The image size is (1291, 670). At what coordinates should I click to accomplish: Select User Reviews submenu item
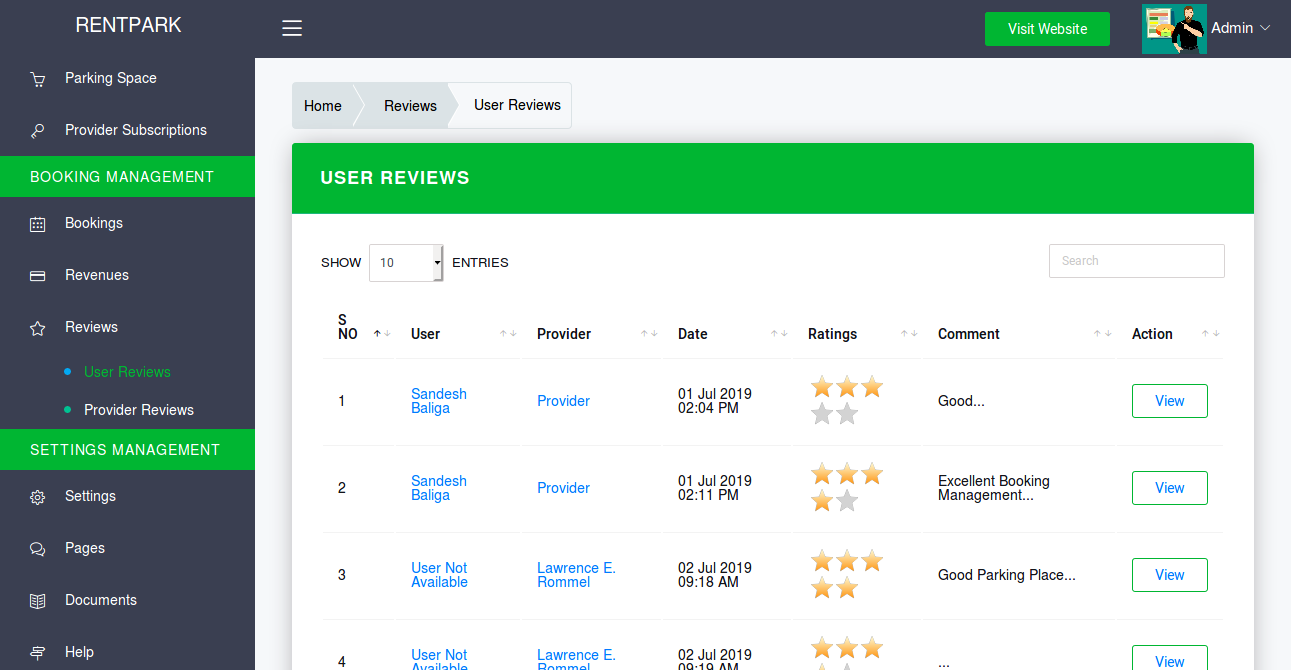(127, 372)
